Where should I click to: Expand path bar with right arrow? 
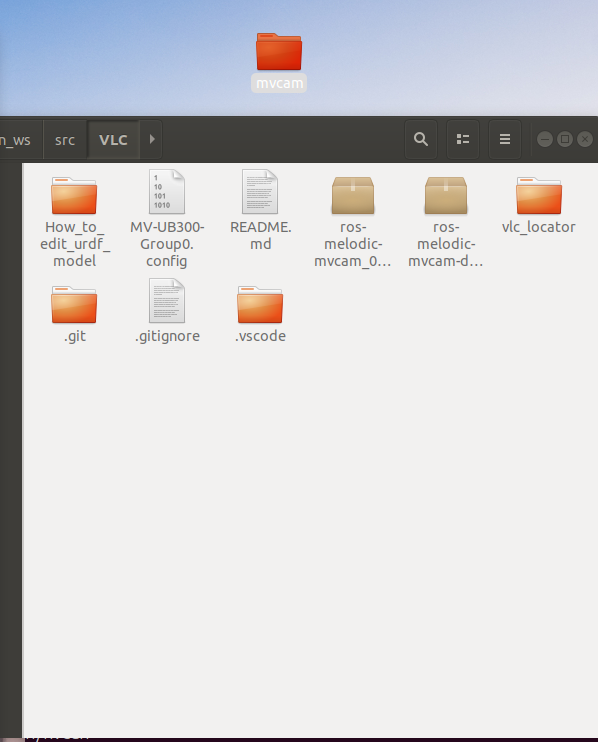151,139
